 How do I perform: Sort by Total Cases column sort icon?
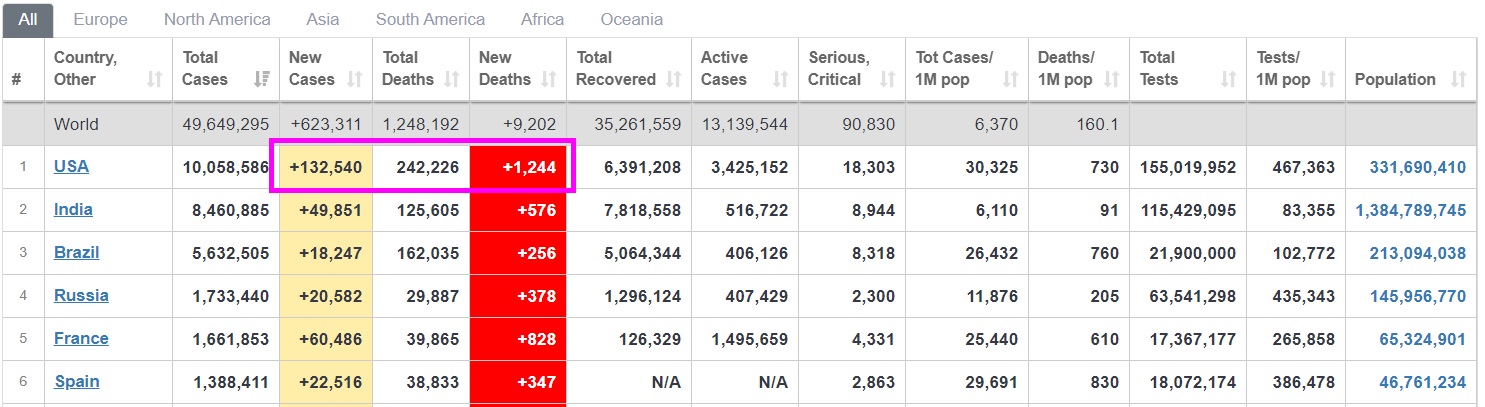[262, 79]
